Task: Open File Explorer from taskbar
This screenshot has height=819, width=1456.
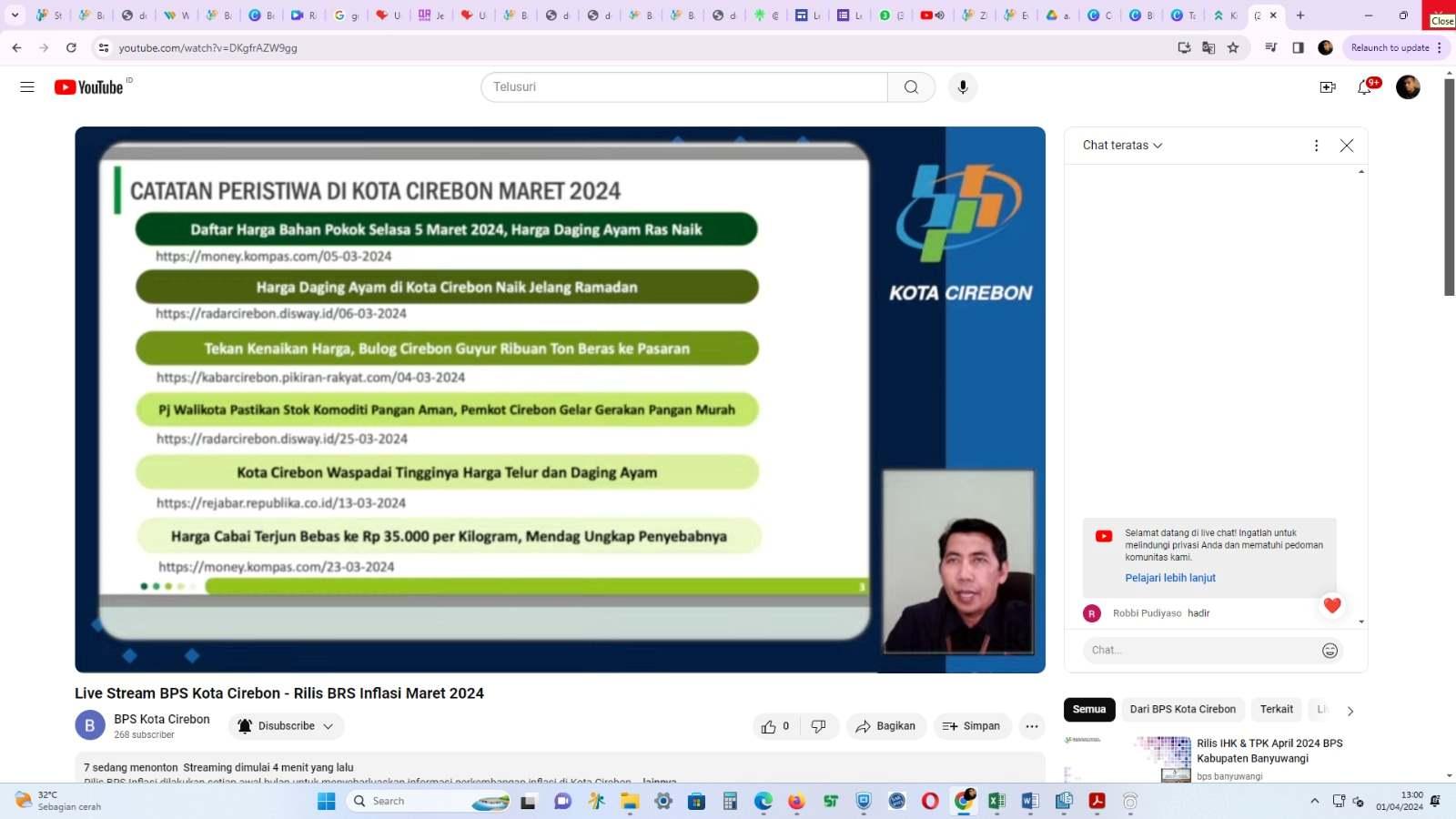Action: tap(630, 801)
